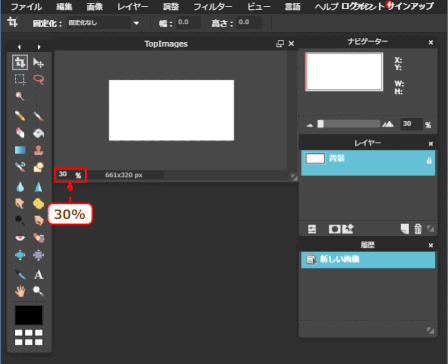The image size is (448, 364).
Task: Select the Hand pan tool
Action: tap(20, 291)
